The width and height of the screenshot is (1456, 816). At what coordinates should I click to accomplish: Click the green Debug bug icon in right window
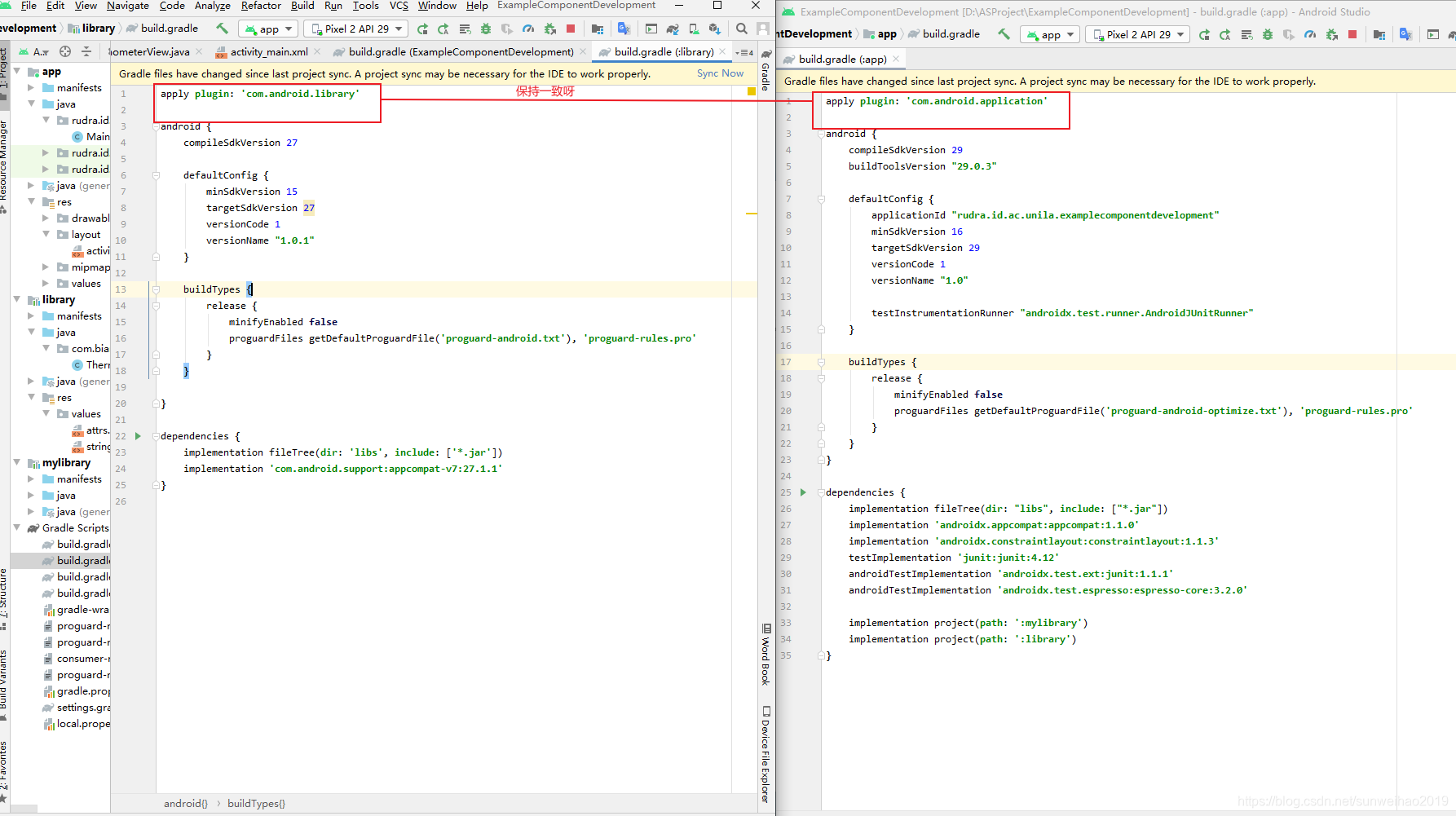pos(1268,34)
